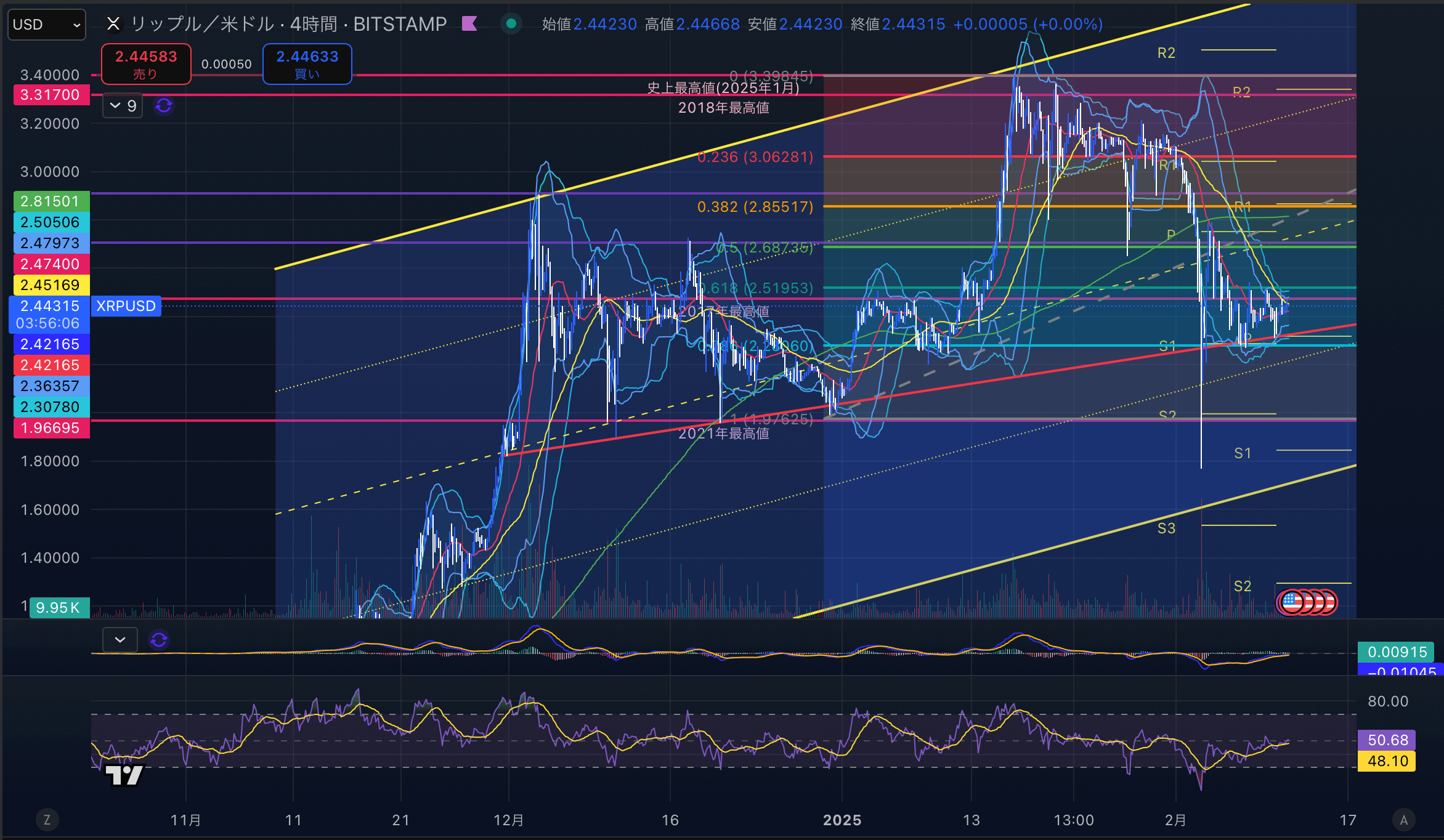Click the 2.81501 green price label
This screenshot has width=1444, height=840.
pyautogui.click(x=51, y=201)
